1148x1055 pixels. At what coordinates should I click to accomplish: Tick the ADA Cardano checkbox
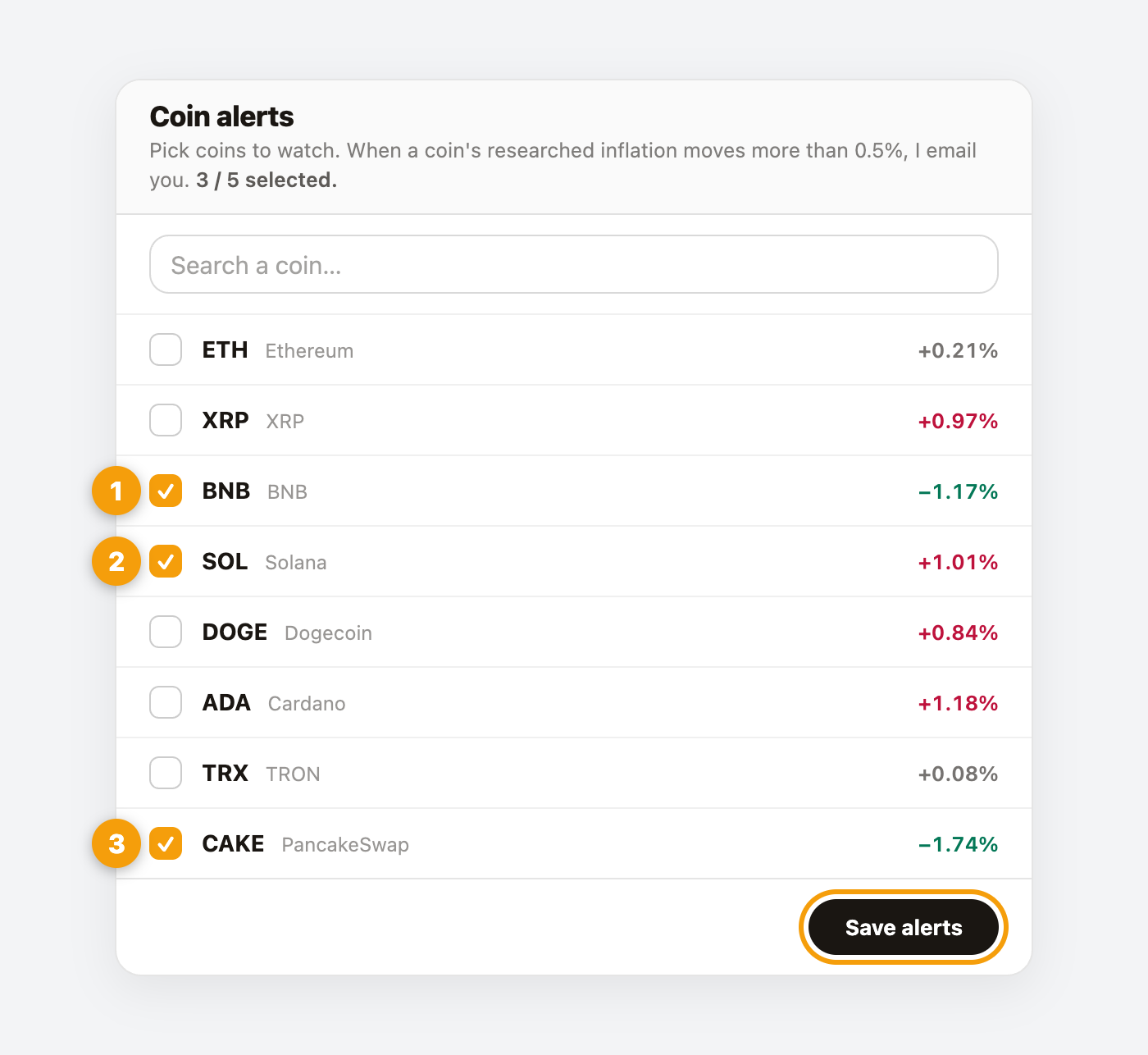tap(166, 702)
